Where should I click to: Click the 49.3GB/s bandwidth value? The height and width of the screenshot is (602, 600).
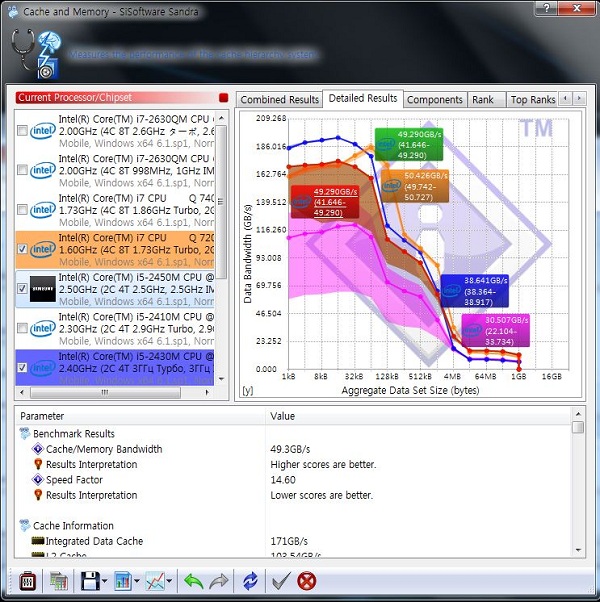tap(290, 449)
